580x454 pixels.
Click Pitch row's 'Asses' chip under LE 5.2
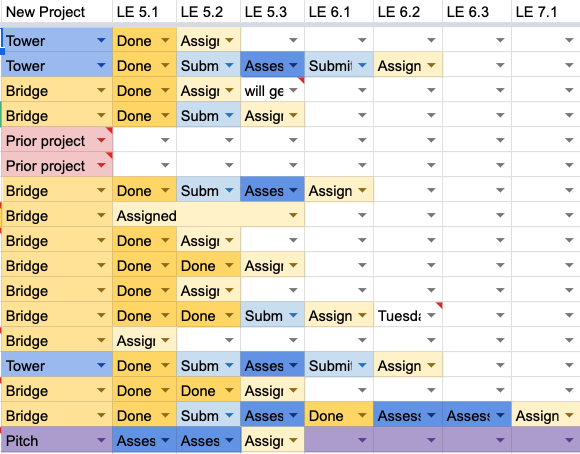coord(208,440)
